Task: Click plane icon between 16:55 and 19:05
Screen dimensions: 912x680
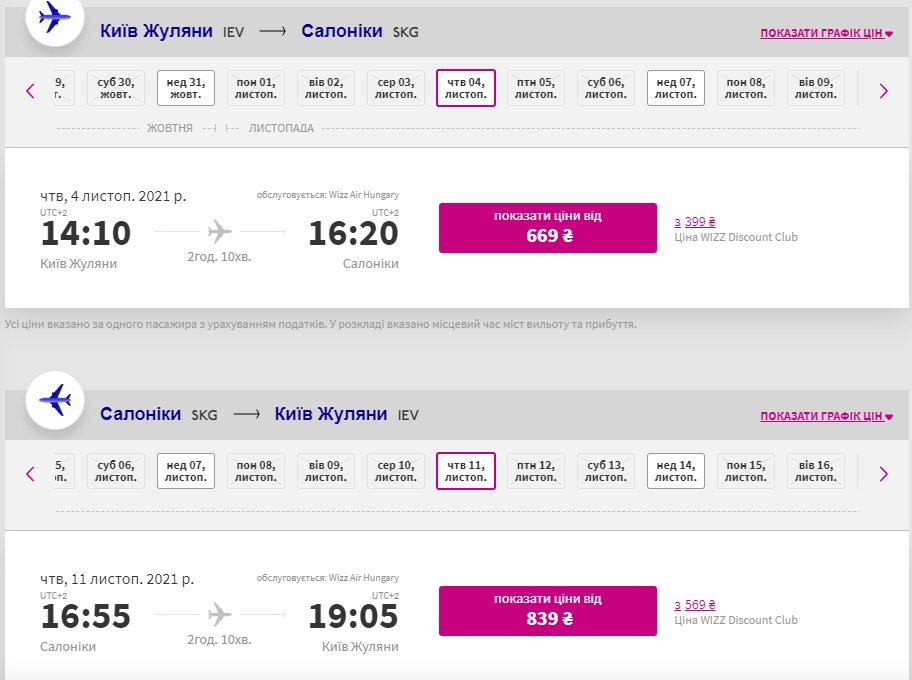Action: click(x=220, y=615)
